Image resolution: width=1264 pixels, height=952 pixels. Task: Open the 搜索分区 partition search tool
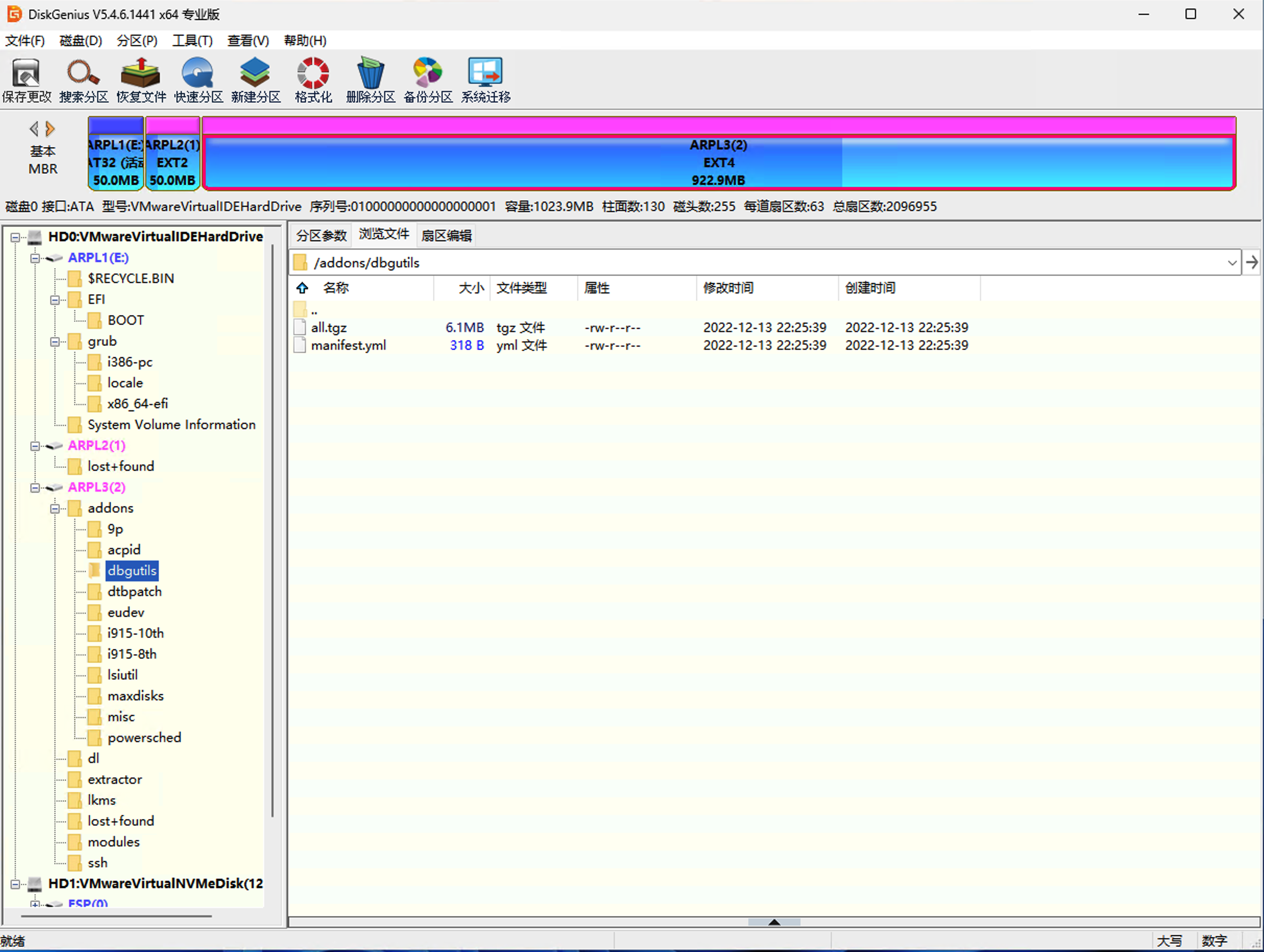coord(84,79)
